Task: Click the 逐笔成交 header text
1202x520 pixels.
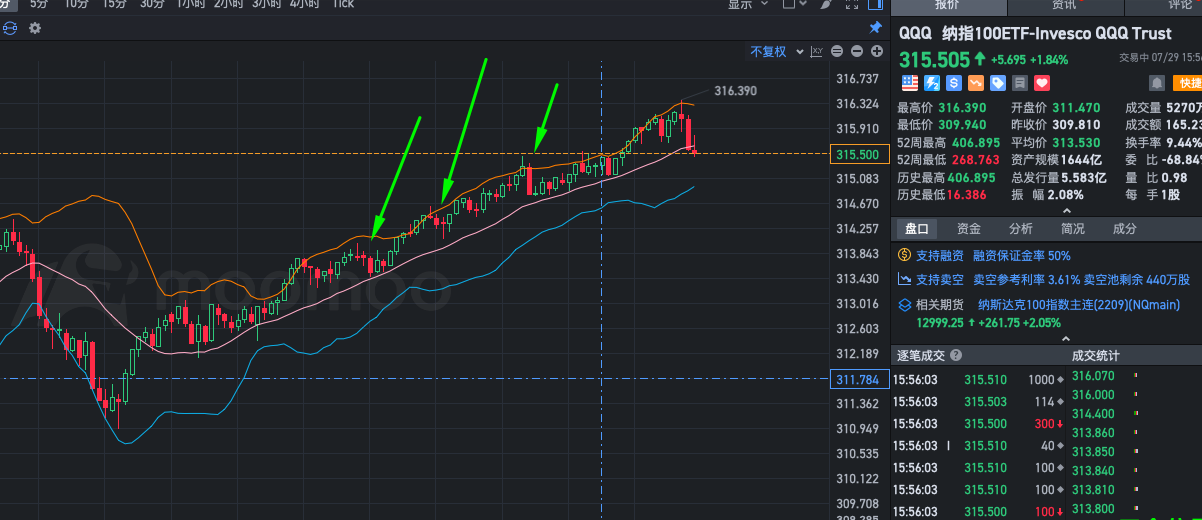Action: click(921, 355)
